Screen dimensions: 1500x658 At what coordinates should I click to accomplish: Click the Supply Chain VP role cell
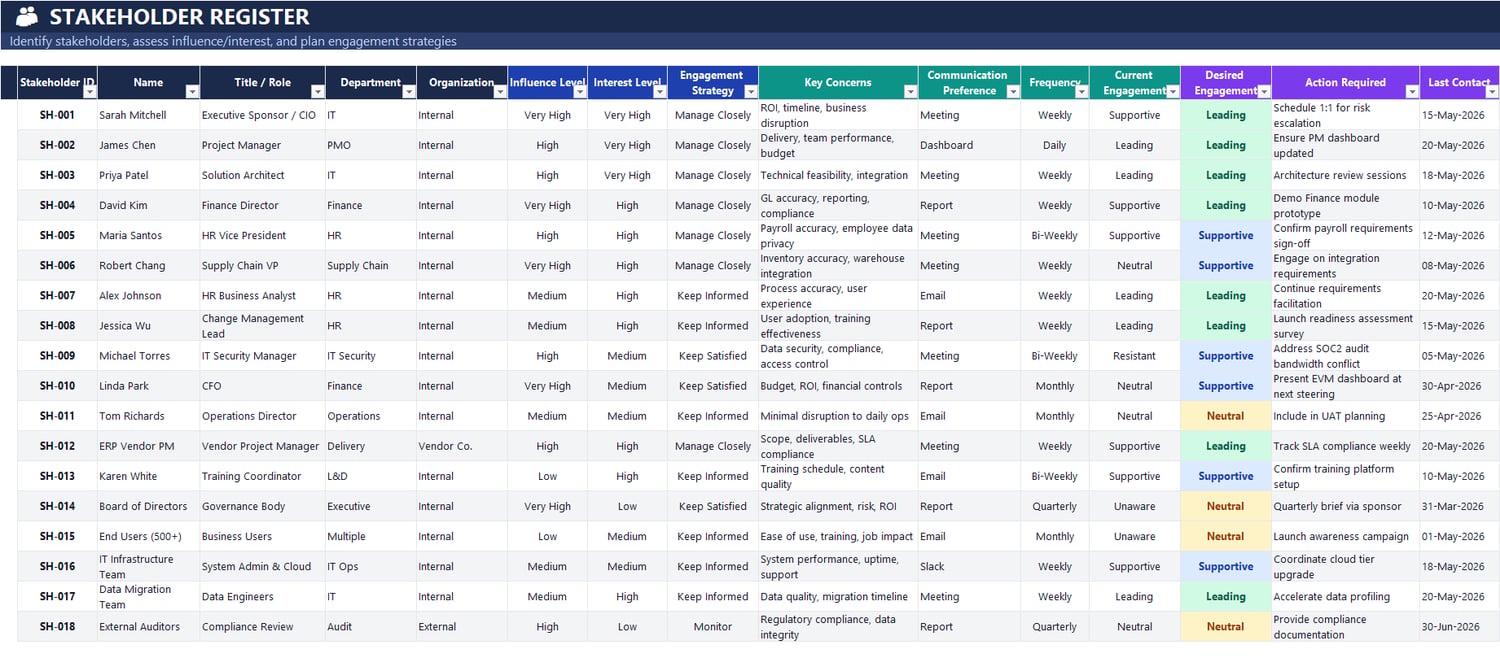[262, 265]
